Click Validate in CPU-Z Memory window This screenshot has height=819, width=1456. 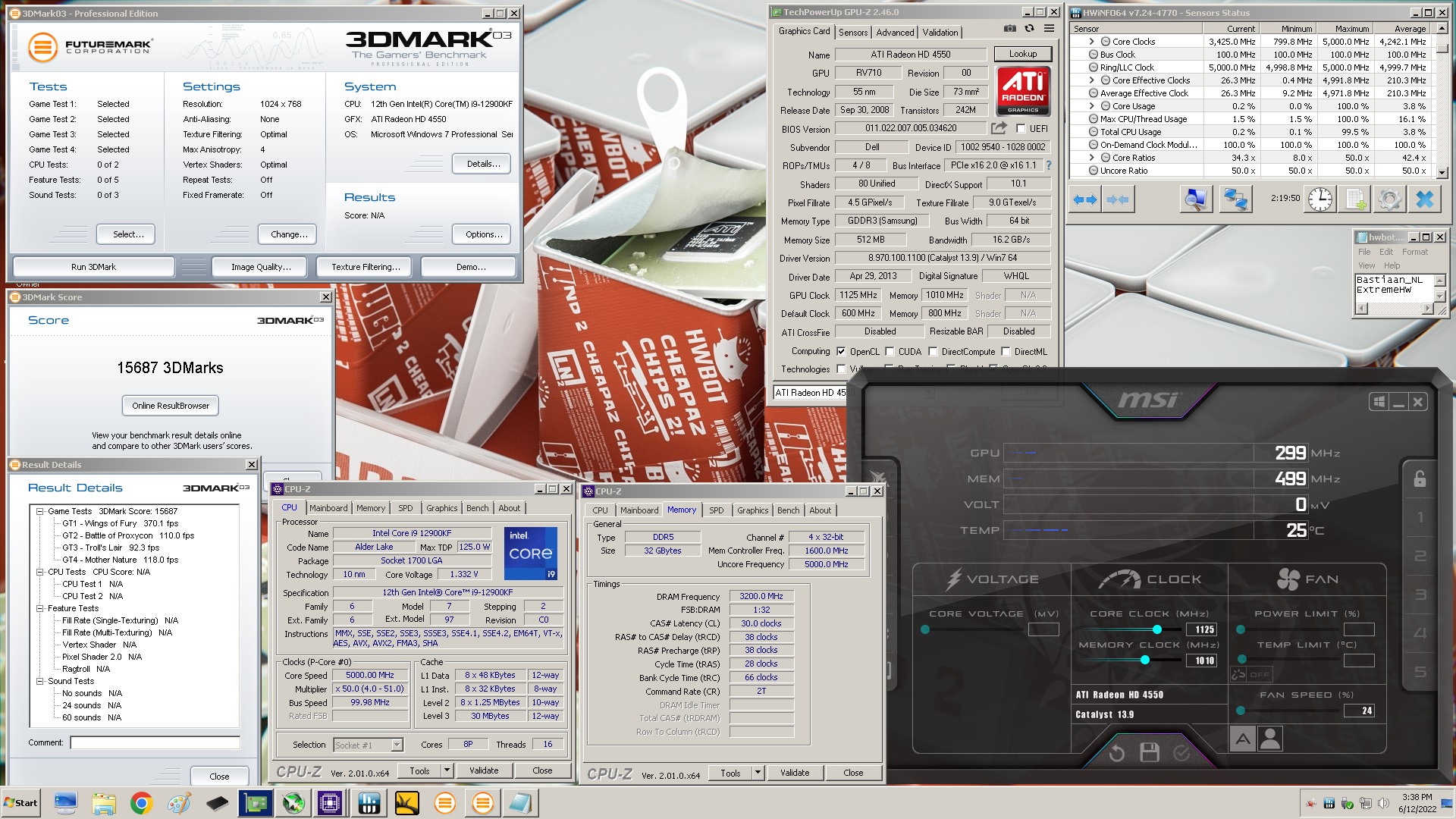click(x=795, y=773)
